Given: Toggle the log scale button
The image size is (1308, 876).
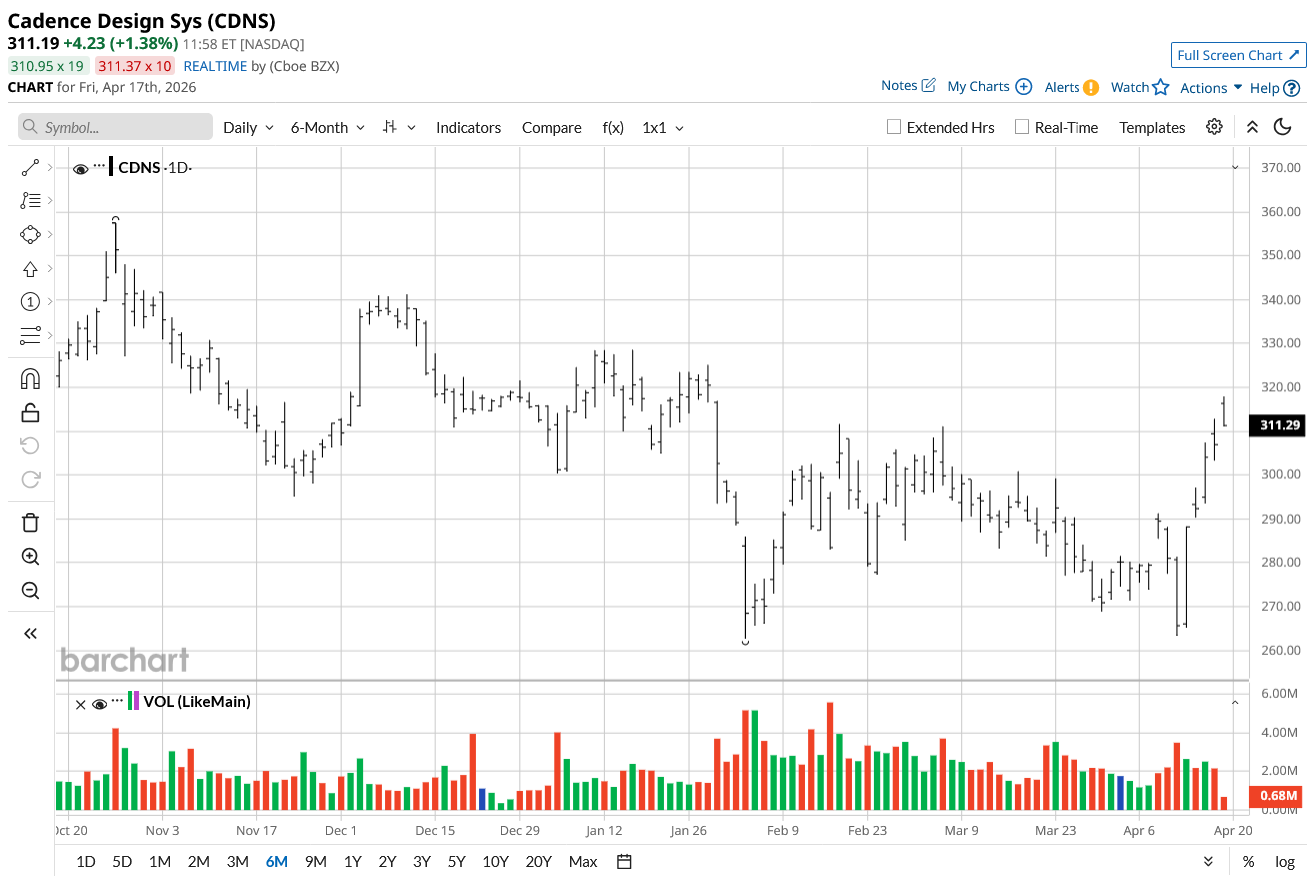Looking at the screenshot, I should (x=1285, y=862).
